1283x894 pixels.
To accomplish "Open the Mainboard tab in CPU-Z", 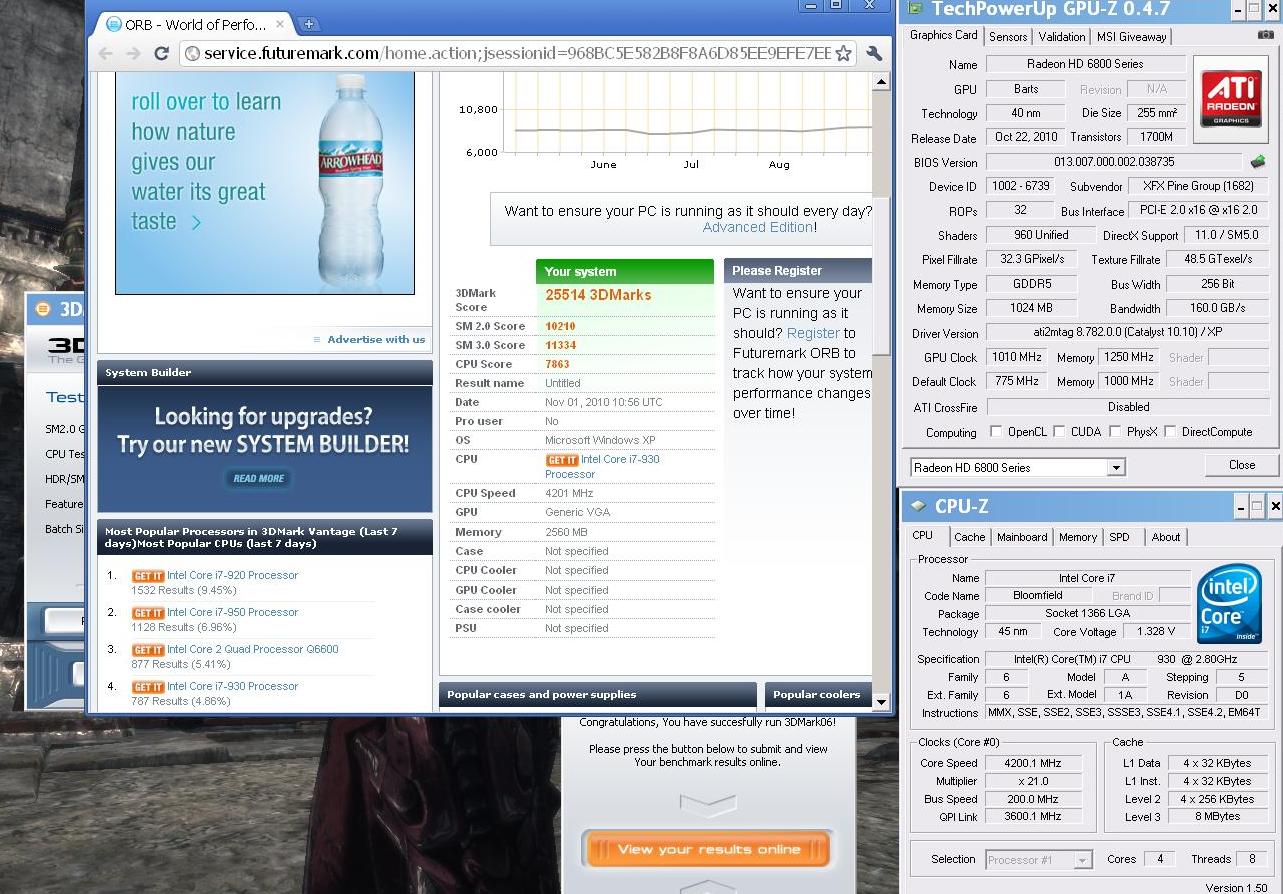I will pyautogui.click(x=1022, y=537).
